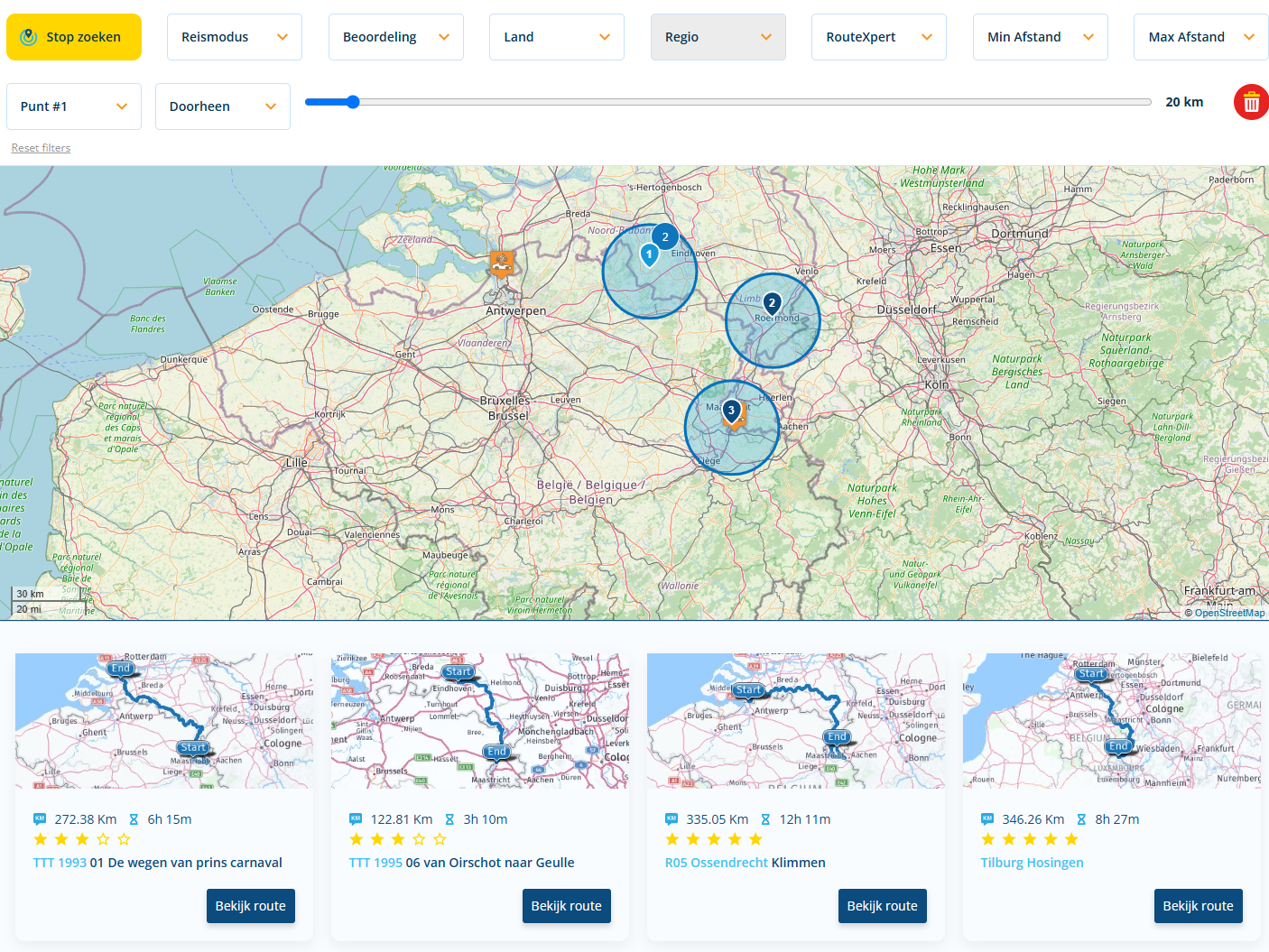The image size is (1269, 952).
Task: Click the KM icon beside 335.05 Km
Action: point(672,819)
